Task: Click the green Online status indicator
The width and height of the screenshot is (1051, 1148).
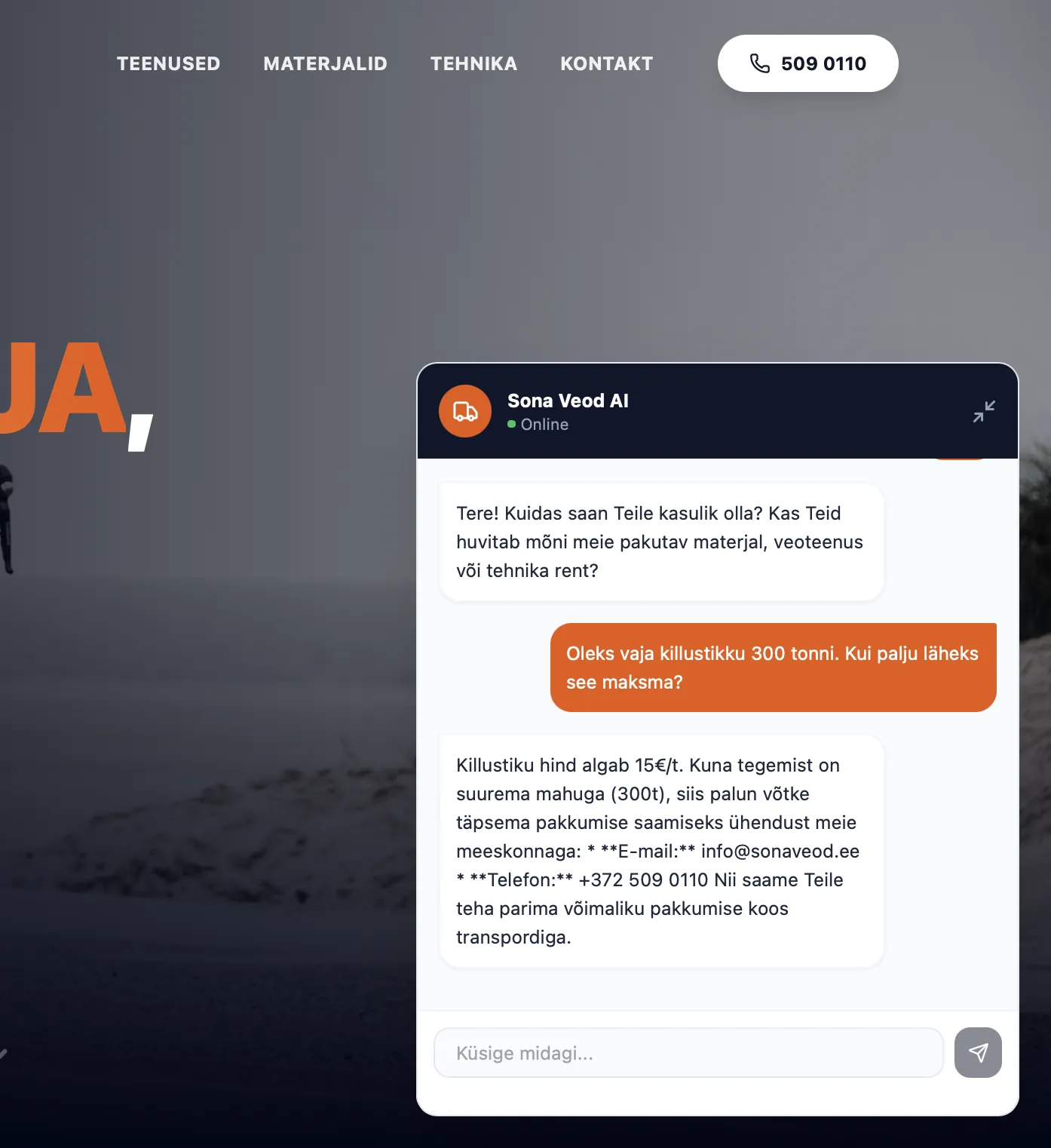Action: tap(512, 425)
